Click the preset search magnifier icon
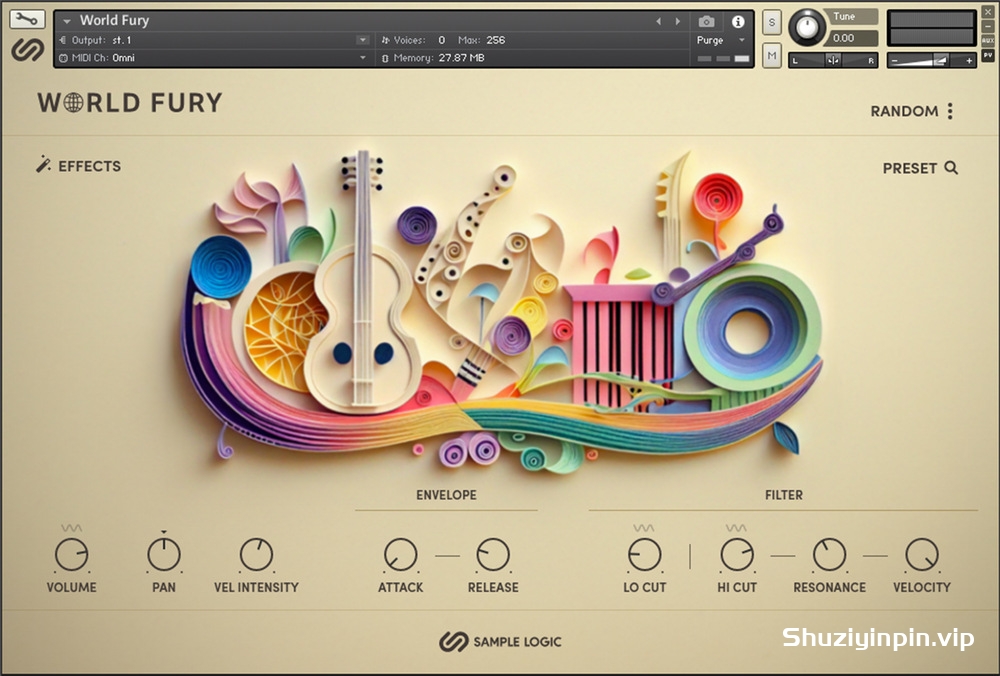 point(951,168)
